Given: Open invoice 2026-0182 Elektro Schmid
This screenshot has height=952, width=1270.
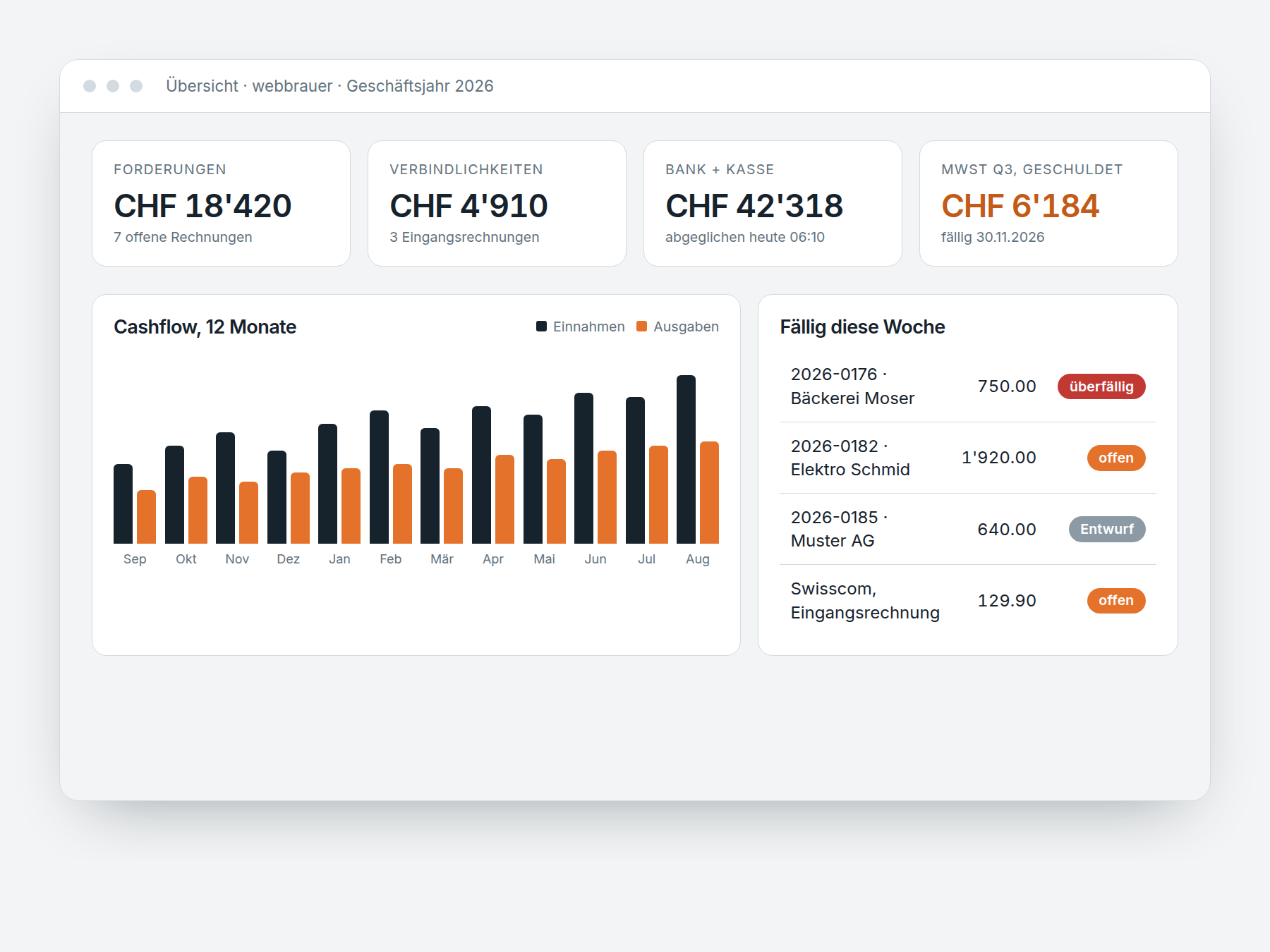Looking at the screenshot, I should click(968, 458).
